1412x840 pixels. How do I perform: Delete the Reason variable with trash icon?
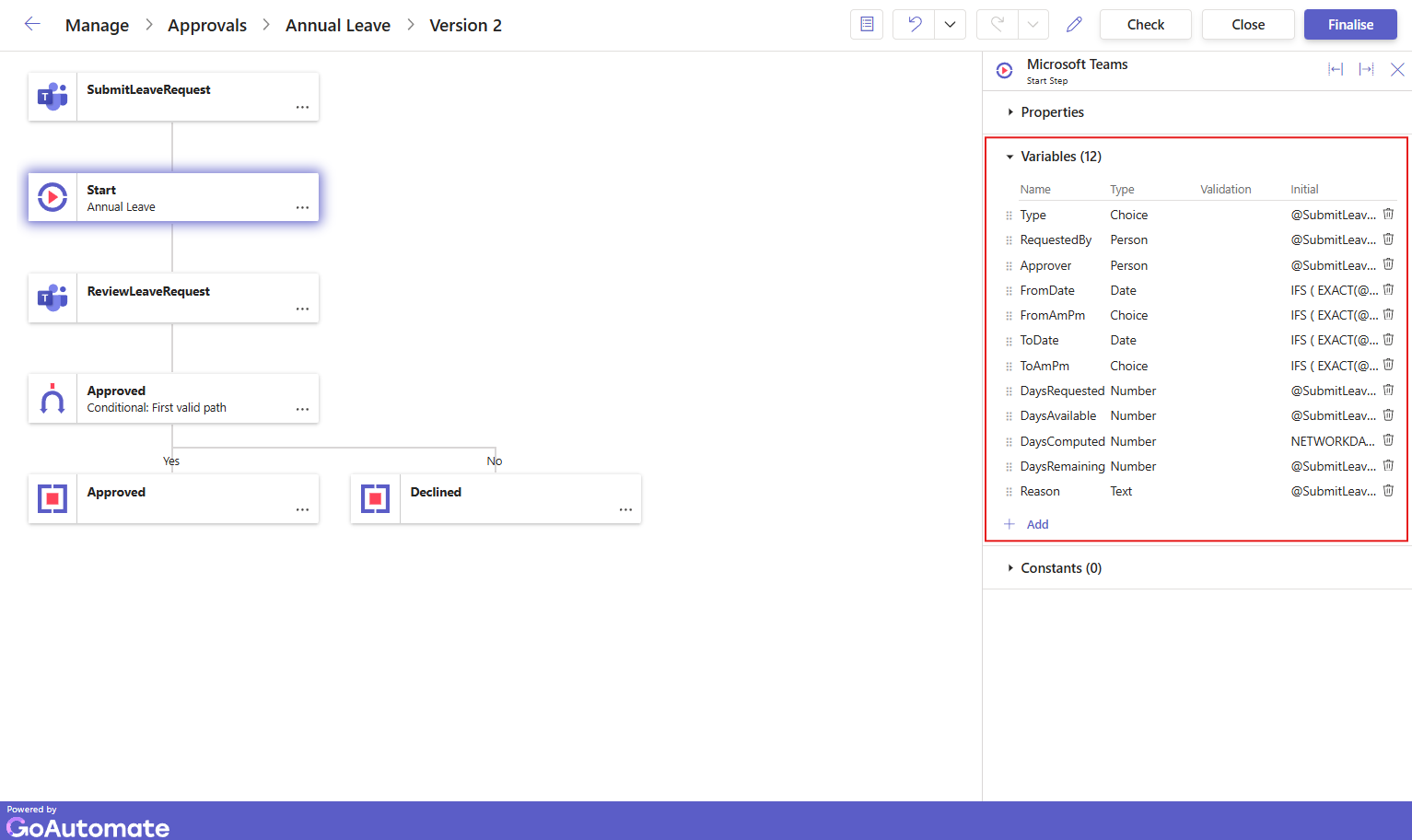point(1388,491)
